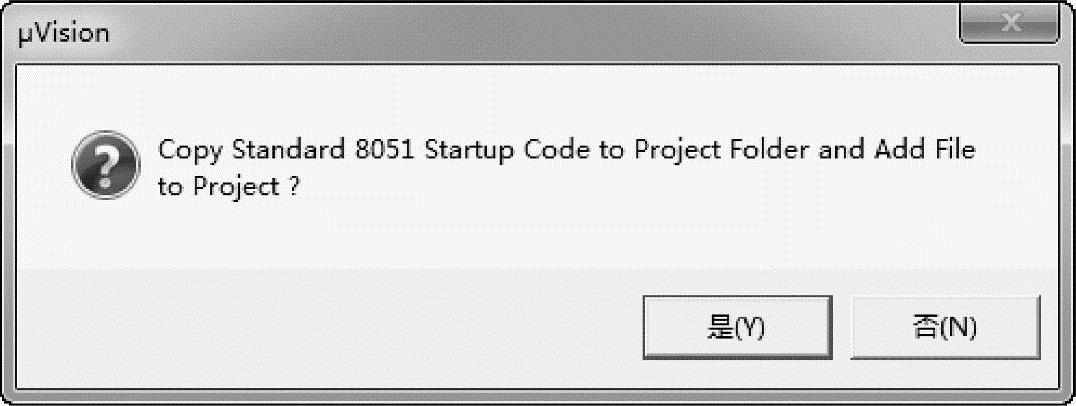The height and width of the screenshot is (406, 1076).
Task: Click the Chinese character 否 on the No button
Action: tap(926, 327)
